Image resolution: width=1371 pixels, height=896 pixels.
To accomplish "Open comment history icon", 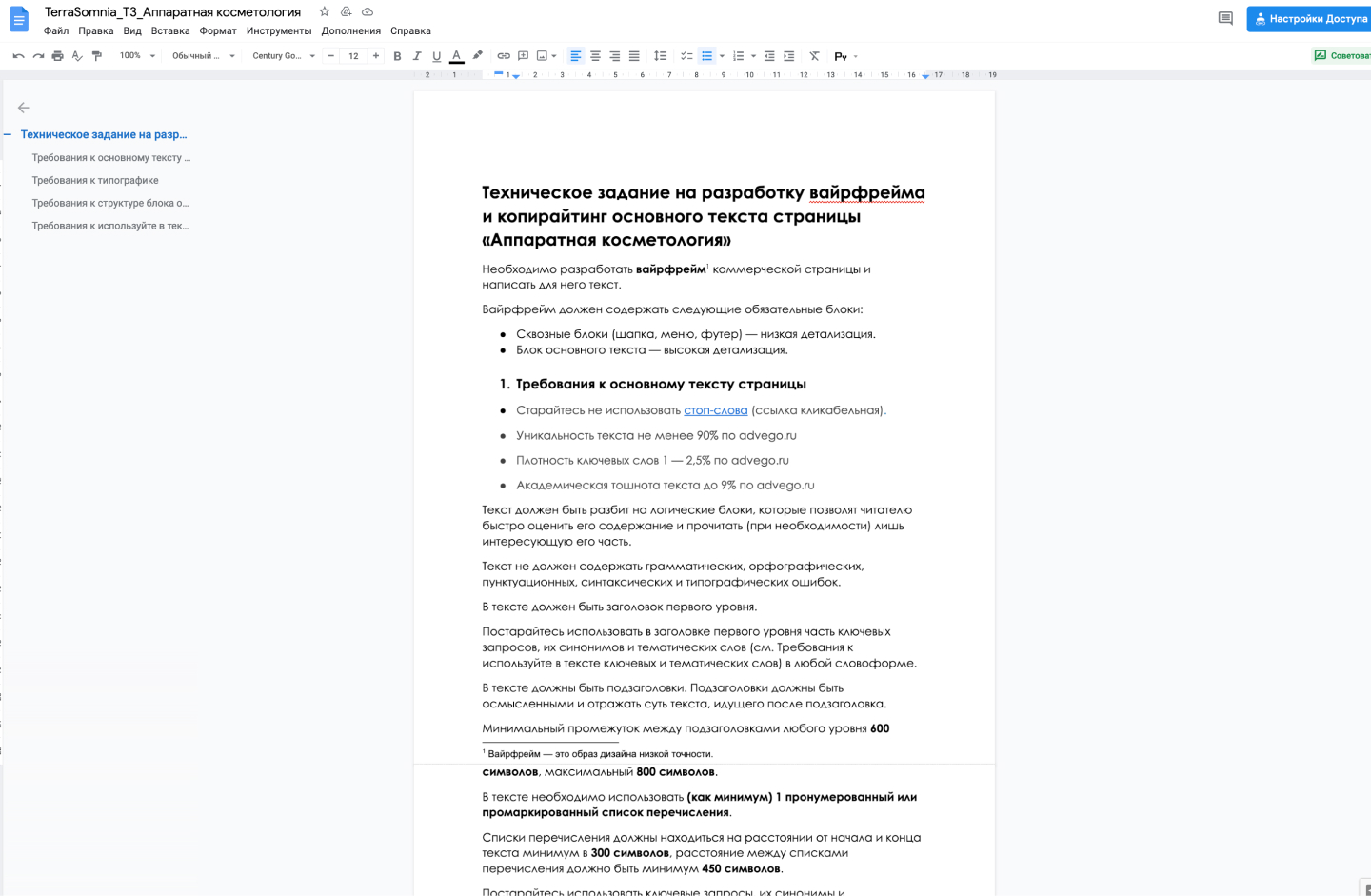I will 1225,18.
